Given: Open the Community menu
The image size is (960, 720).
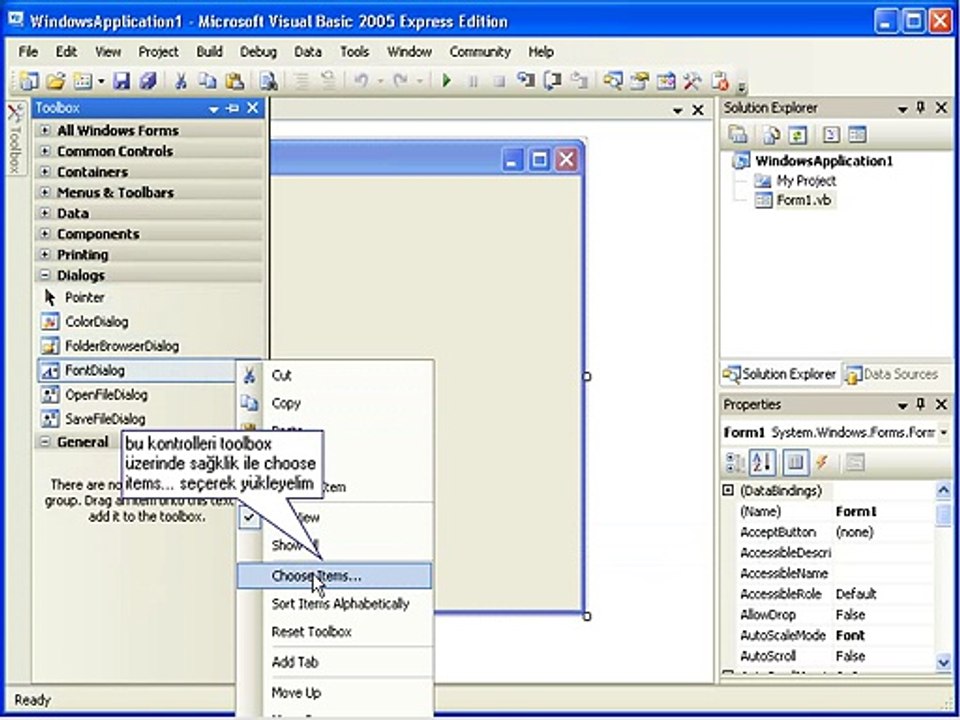Looking at the screenshot, I should click(x=480, y=52).
